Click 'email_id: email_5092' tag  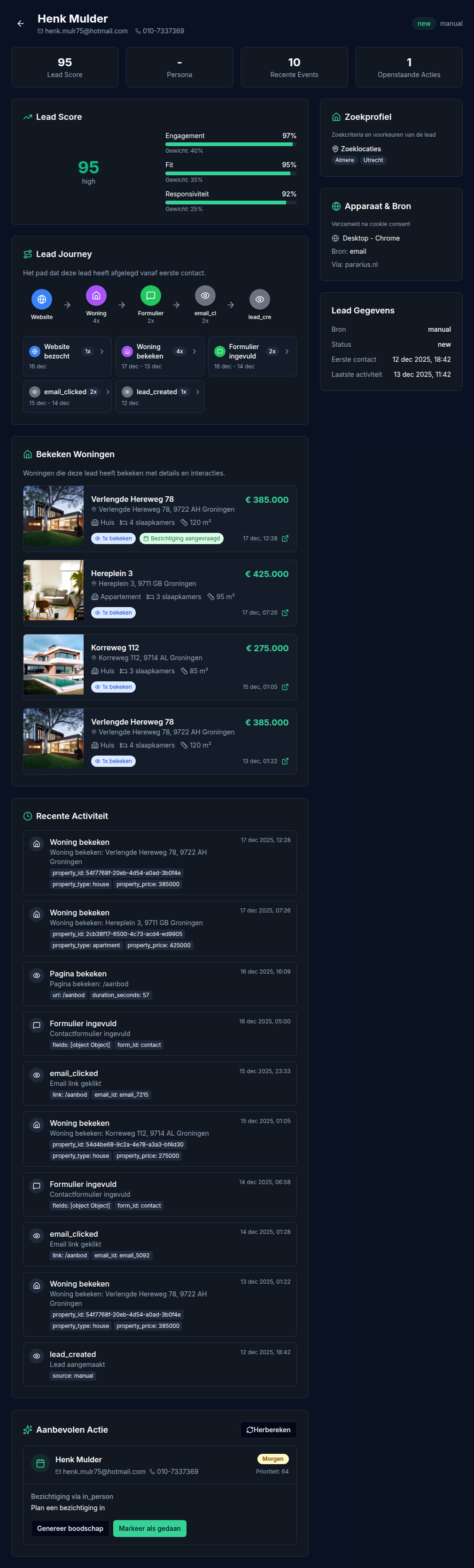click(122, 1256)
